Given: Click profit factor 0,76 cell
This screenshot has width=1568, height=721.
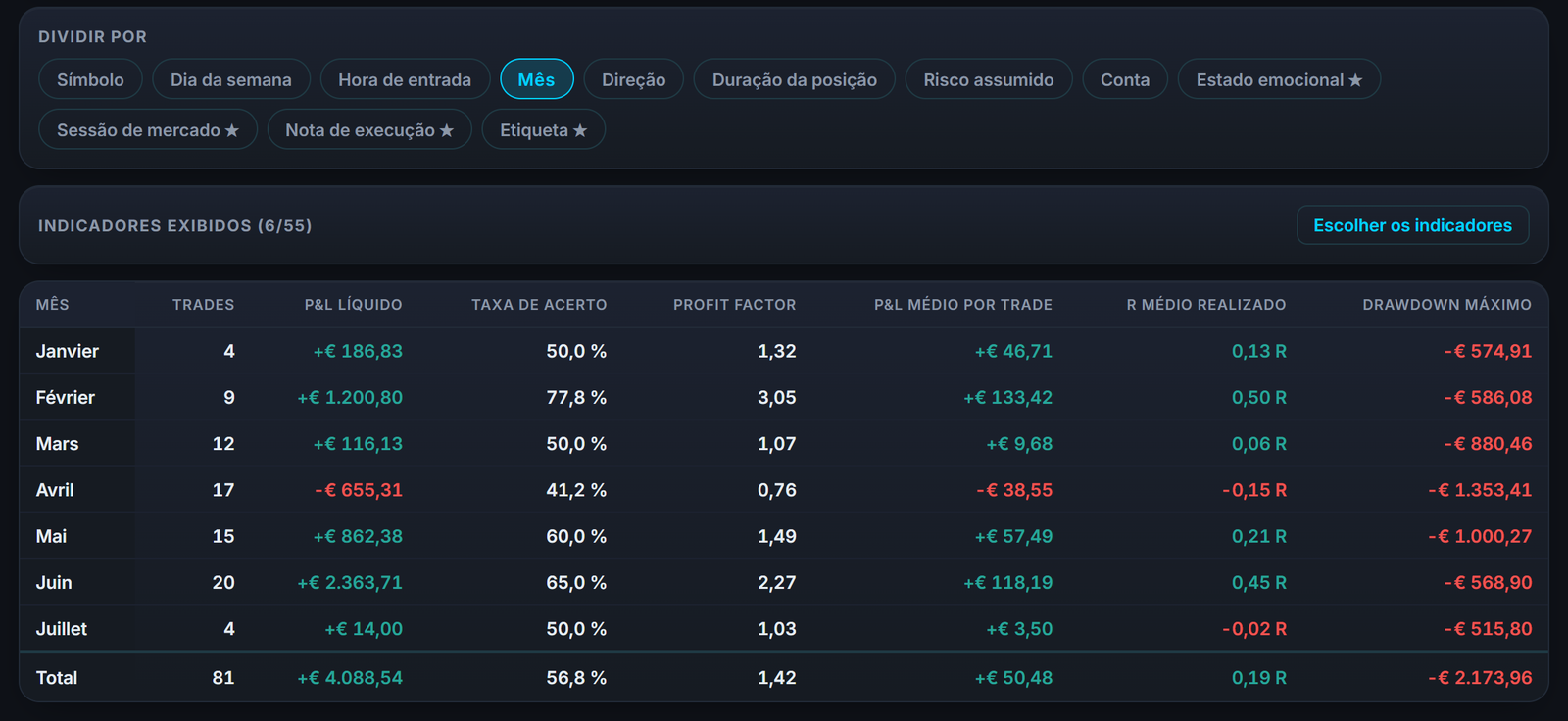Looking at the screenshot, I should point(777,490).
